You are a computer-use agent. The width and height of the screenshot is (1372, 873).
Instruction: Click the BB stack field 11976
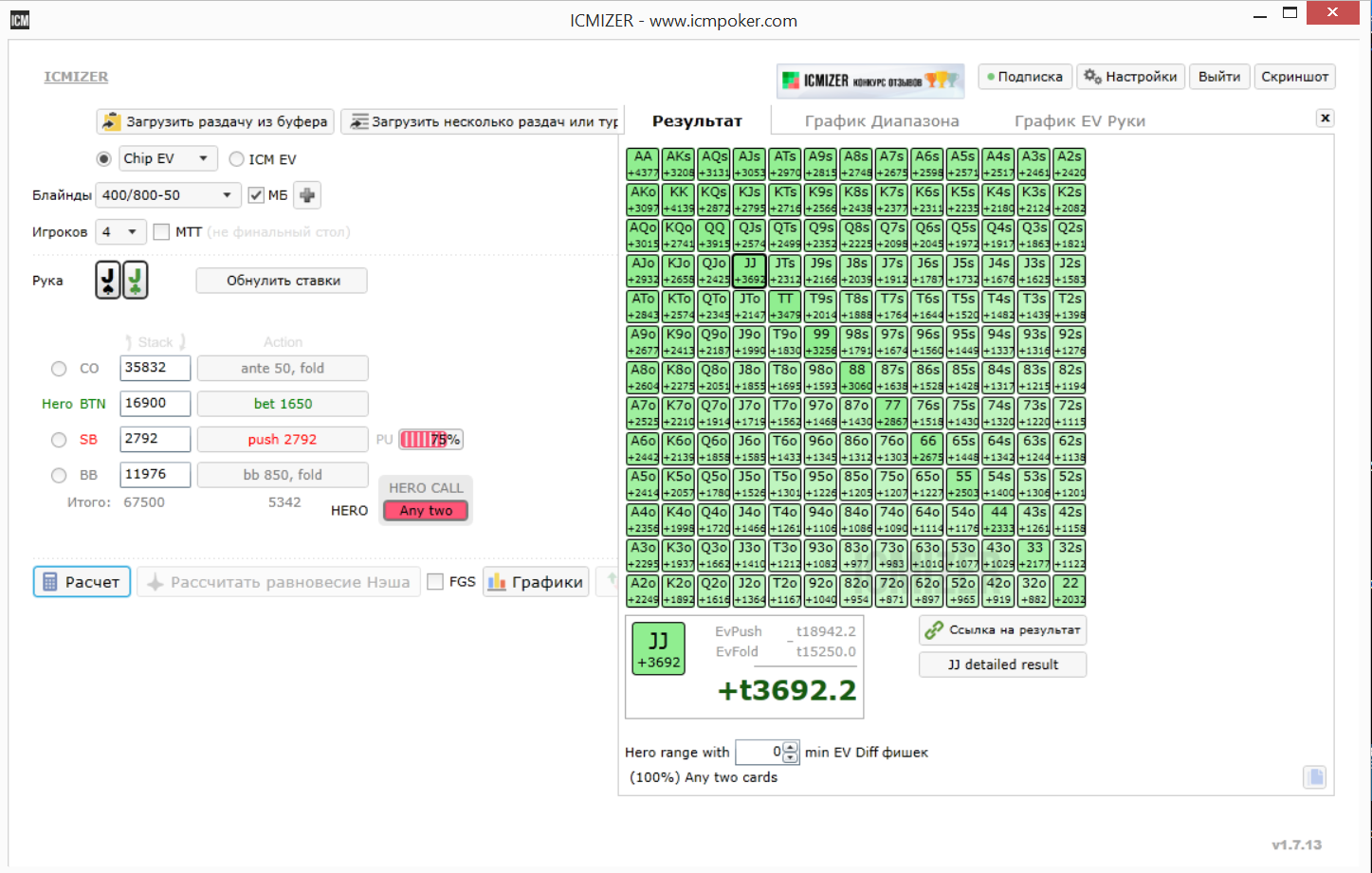click(155, 475)
